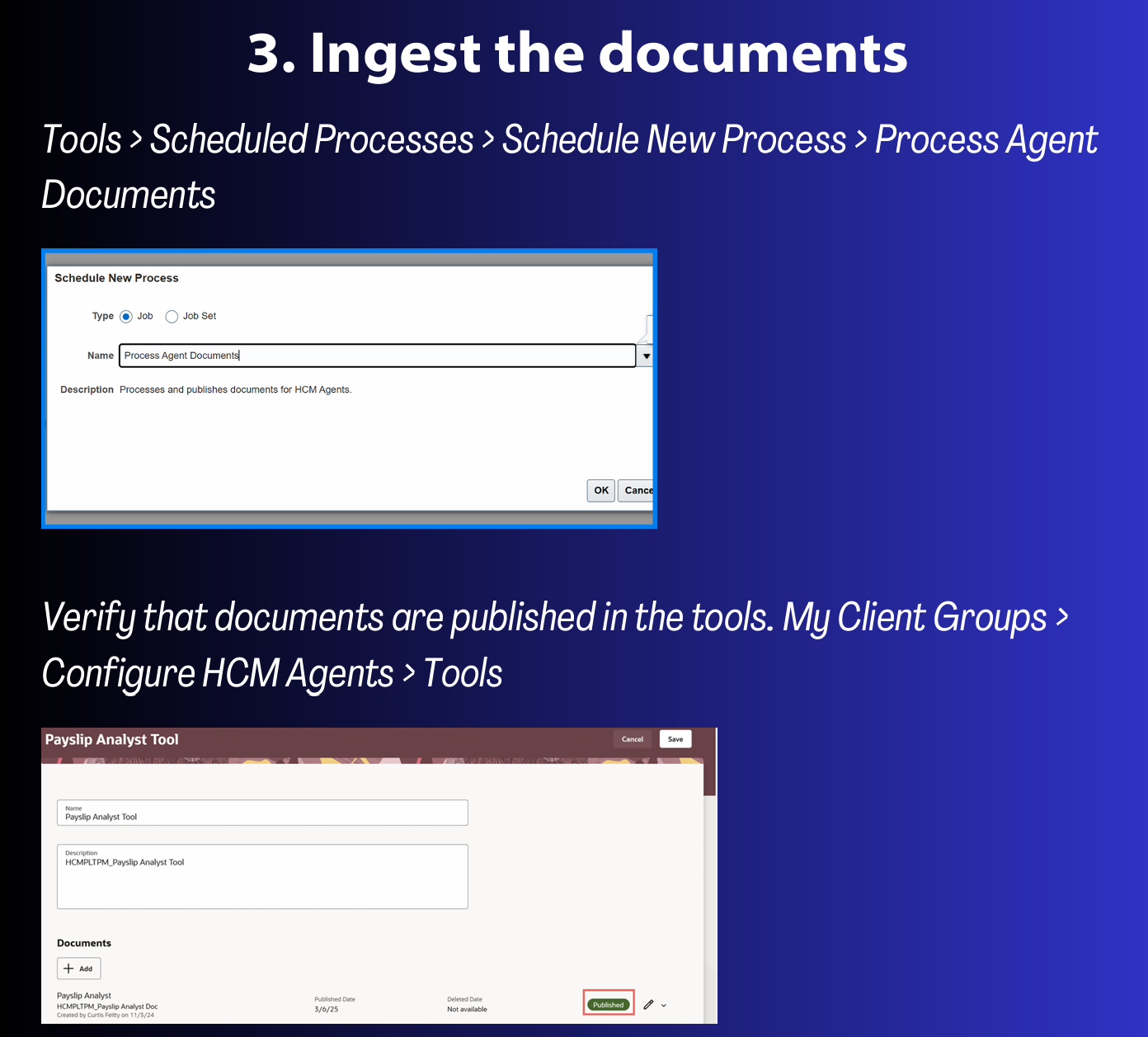The height and width of the screenshot is (1037, 1148).
Task: Click the Schedule New Process dialog title
Action: [x=116, y=278]
